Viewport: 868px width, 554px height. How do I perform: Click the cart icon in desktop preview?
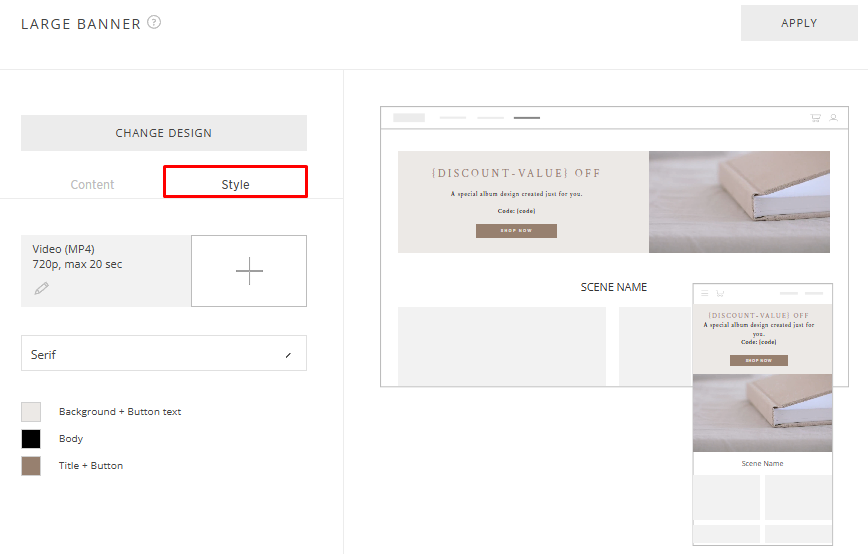(x=816, y=118)
